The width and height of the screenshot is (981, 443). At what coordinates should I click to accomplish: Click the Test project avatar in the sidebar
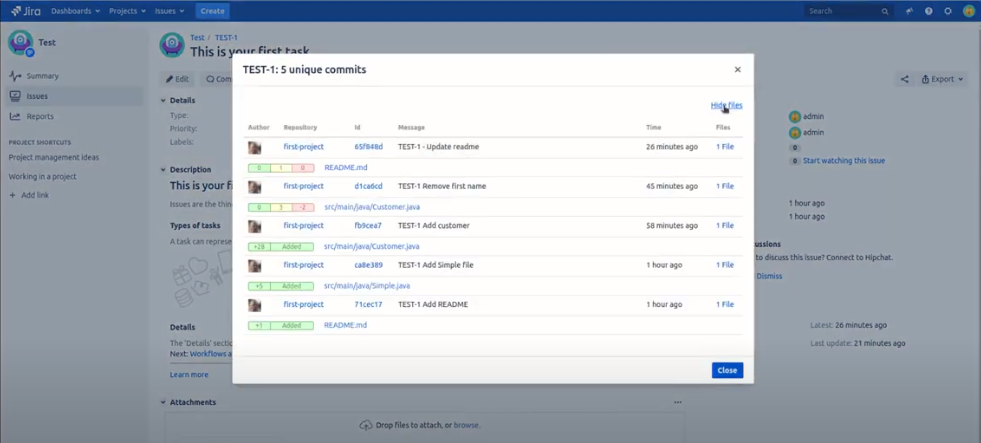click(x=21, y=43)
